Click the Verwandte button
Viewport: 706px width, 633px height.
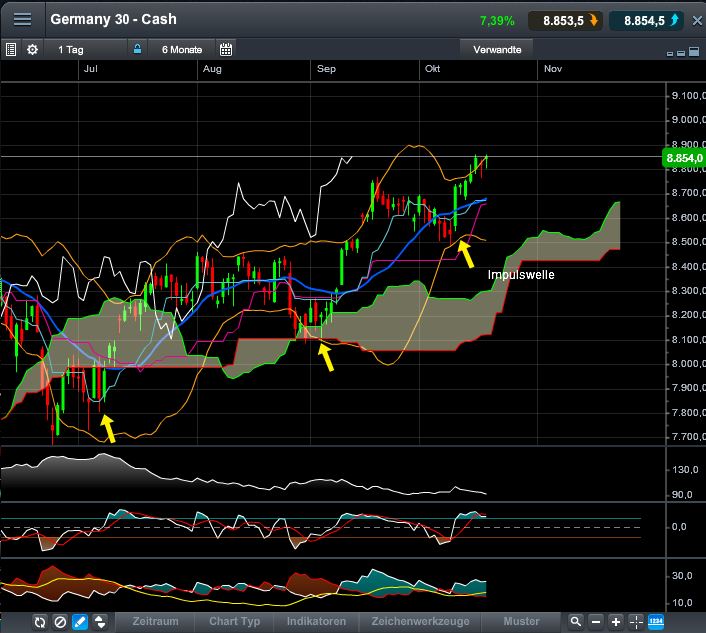[x=497, y=50]
